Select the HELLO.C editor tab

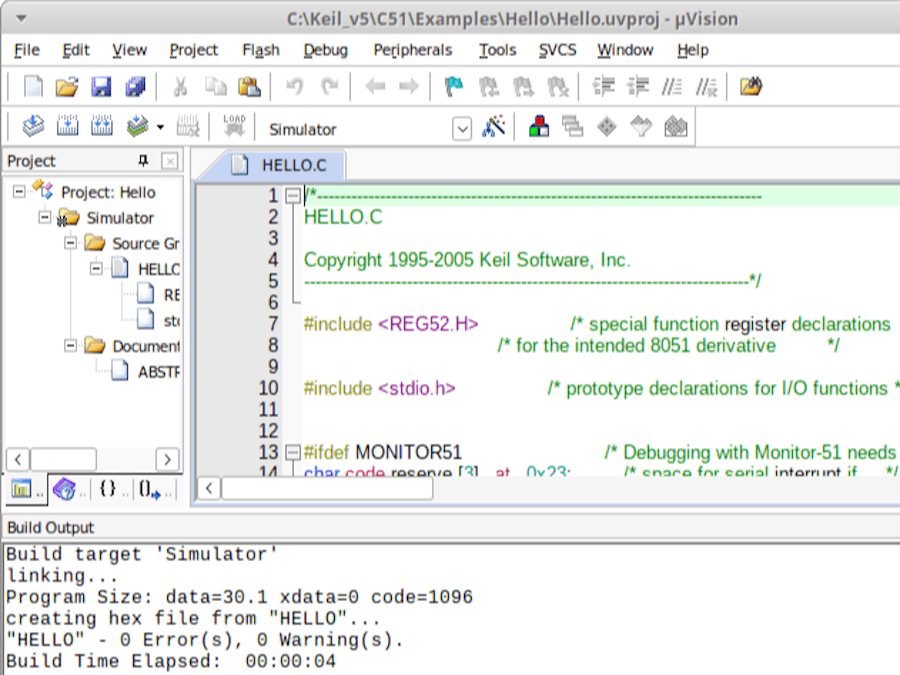(288, 165)
